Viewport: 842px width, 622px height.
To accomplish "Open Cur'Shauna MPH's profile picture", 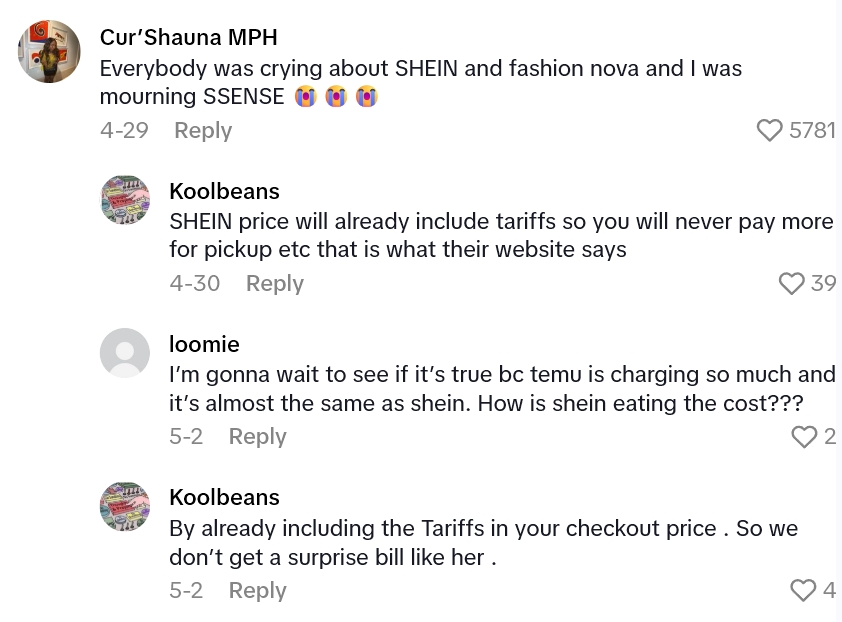I will pyautogui.click(x=49, y=51).
